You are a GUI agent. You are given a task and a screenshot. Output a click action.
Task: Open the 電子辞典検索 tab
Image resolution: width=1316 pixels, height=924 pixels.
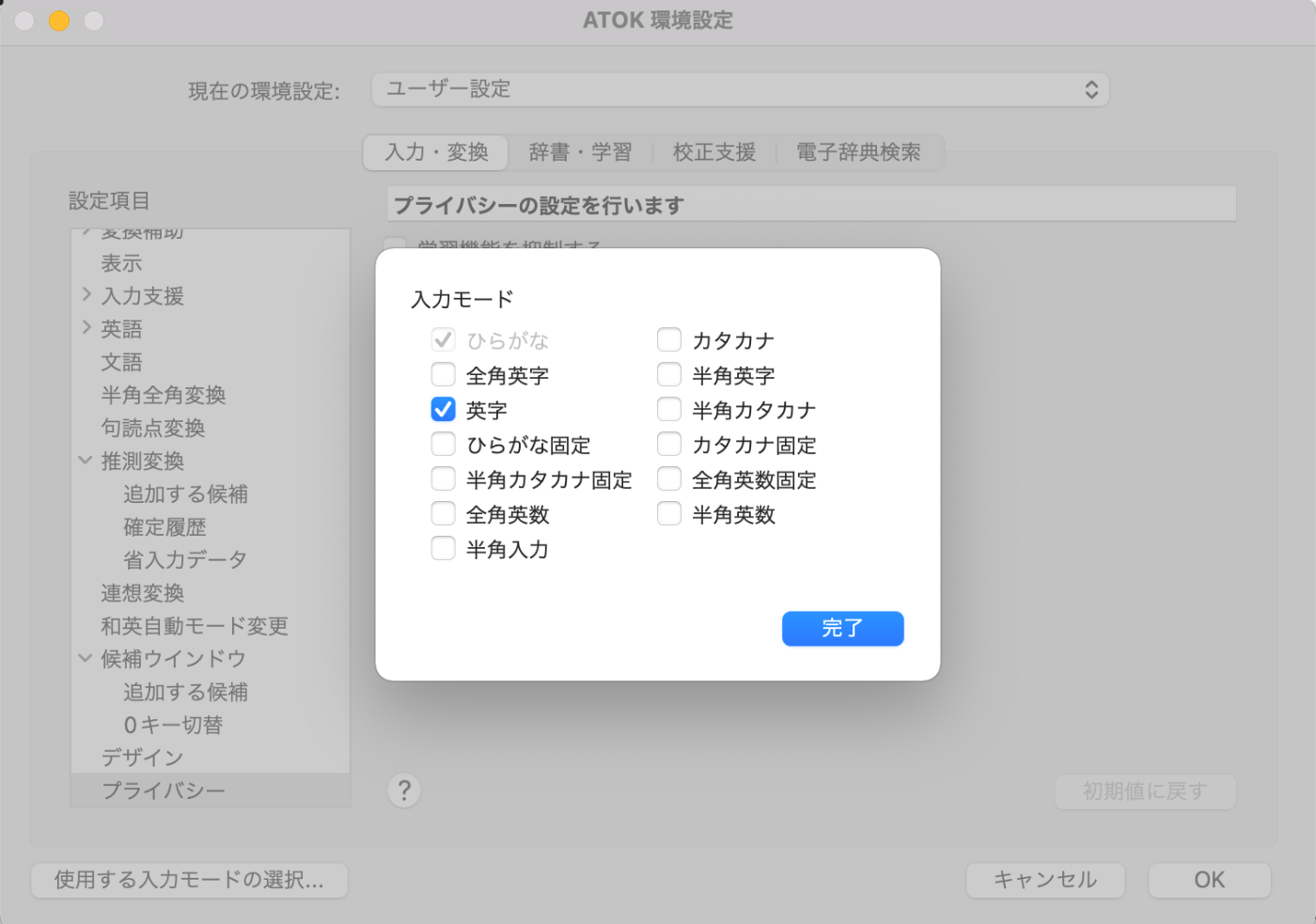(x=858, y=152)
